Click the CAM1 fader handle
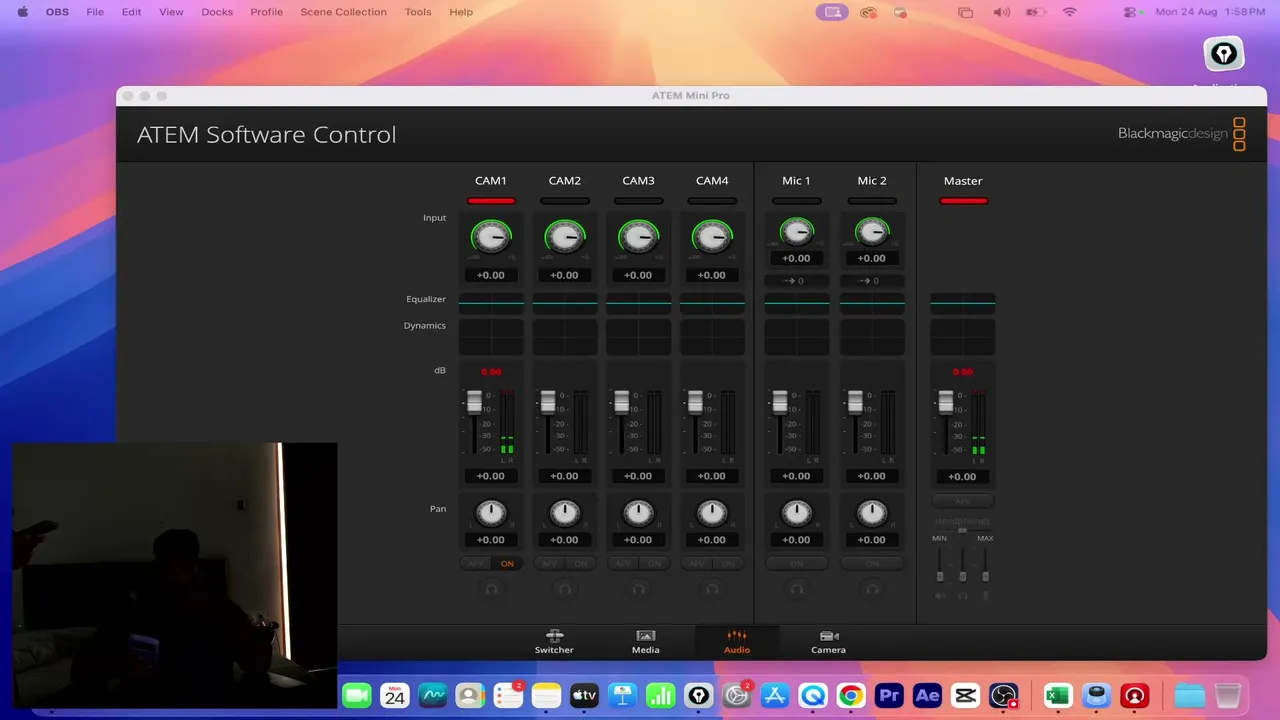1280x720 pixels. [475, 402]
